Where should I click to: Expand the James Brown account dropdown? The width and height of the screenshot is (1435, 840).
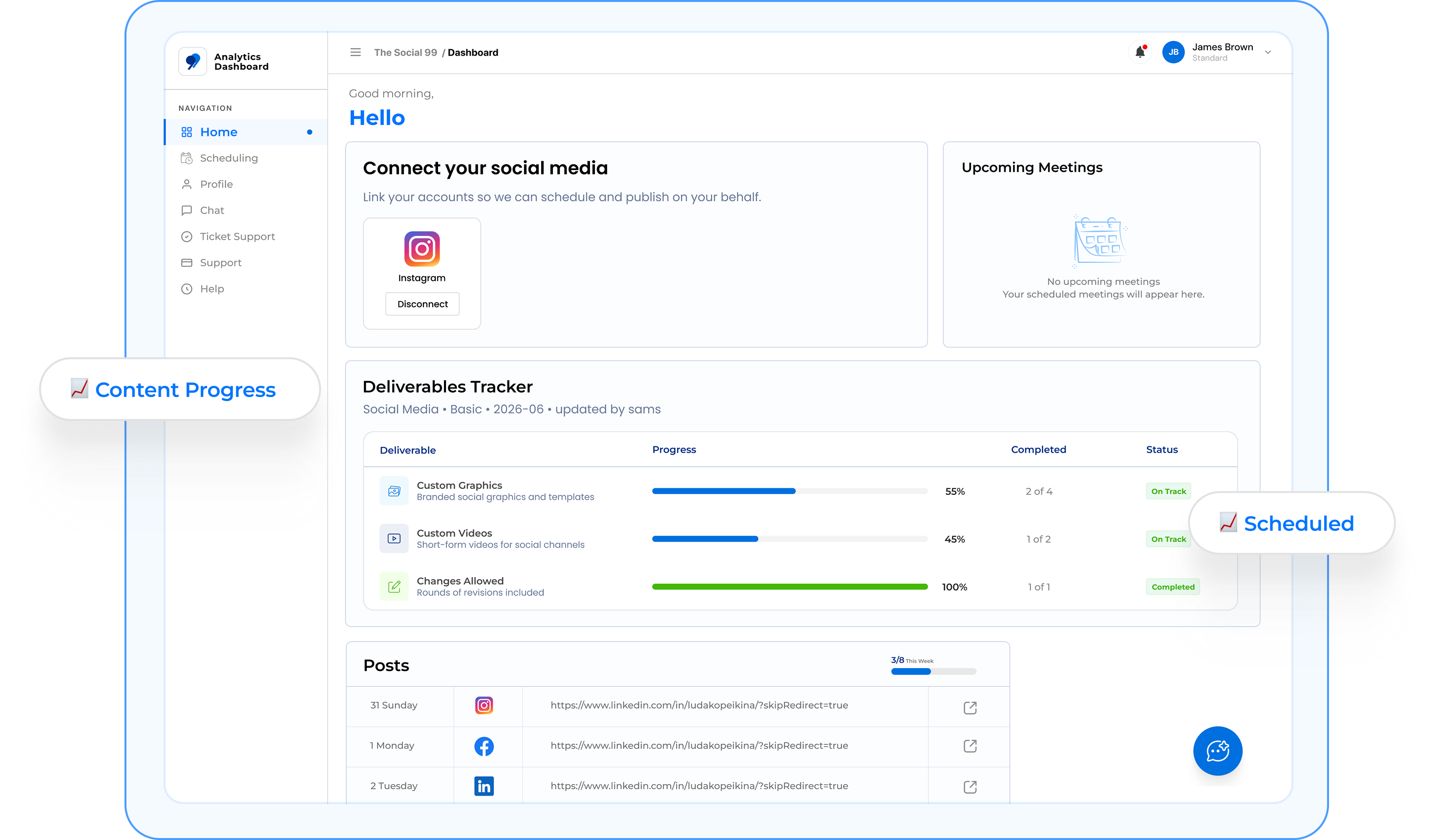pyautogui.click(x=1268, y=52)
